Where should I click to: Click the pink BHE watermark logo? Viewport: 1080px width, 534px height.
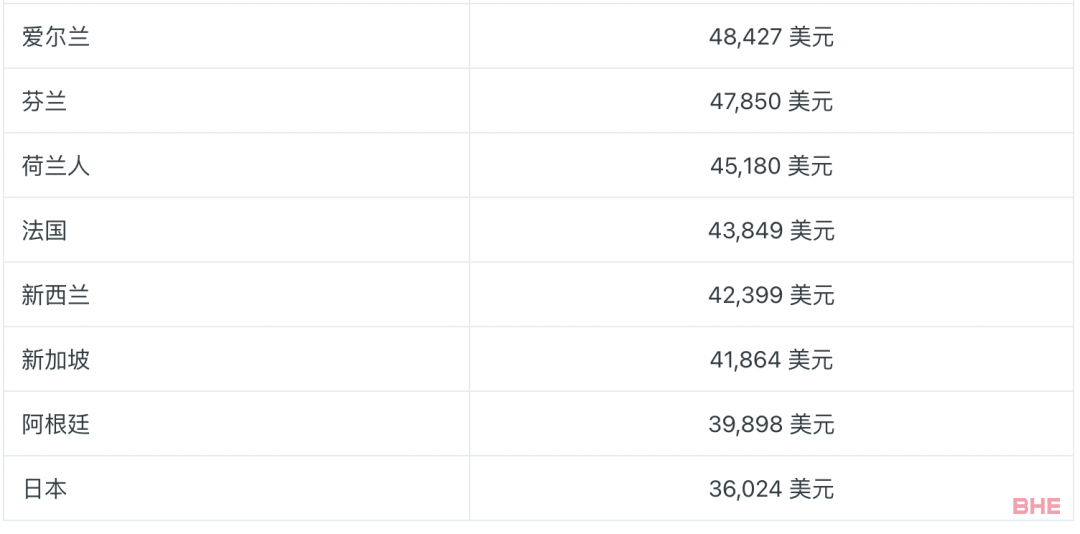coord(1037,506)
